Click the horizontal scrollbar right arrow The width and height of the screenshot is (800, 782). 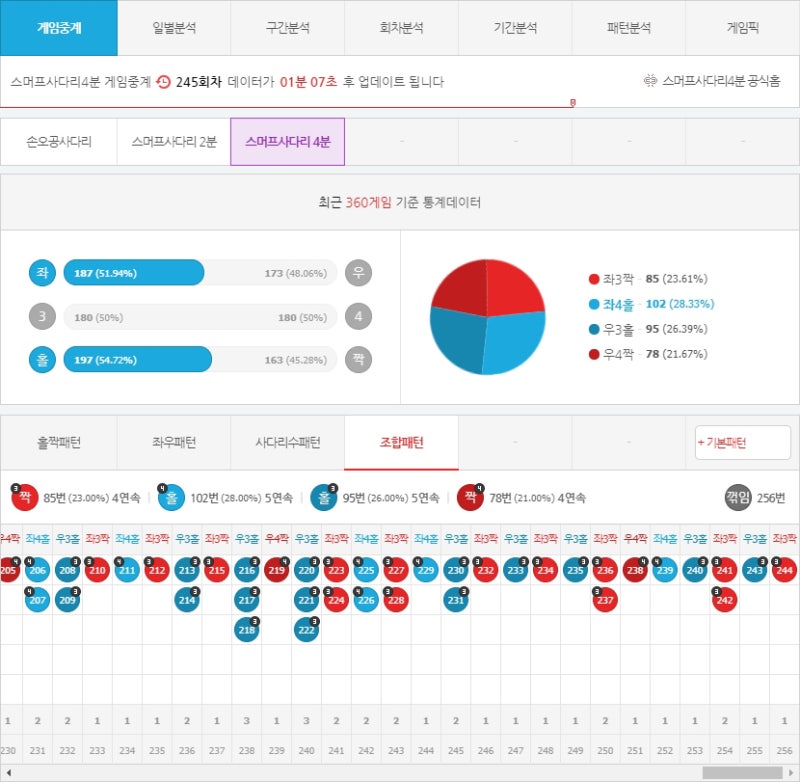[x=791, y=772]
